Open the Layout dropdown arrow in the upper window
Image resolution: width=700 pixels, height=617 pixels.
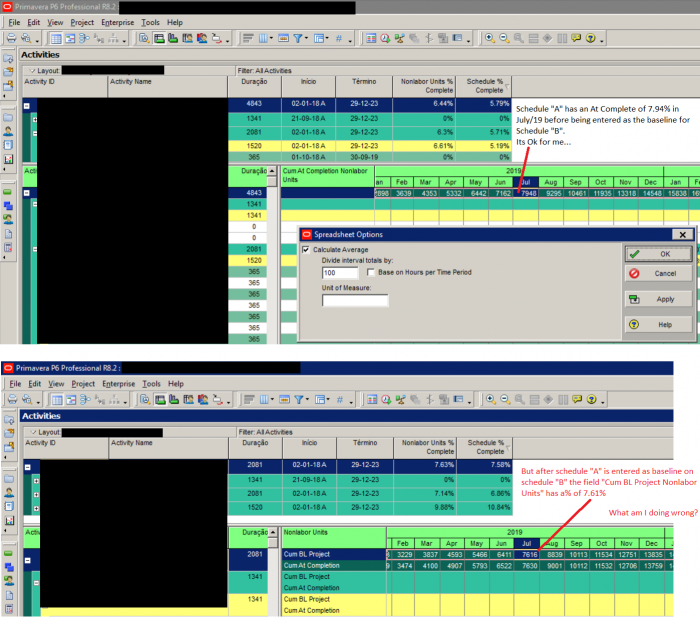(x=32, y=71)
